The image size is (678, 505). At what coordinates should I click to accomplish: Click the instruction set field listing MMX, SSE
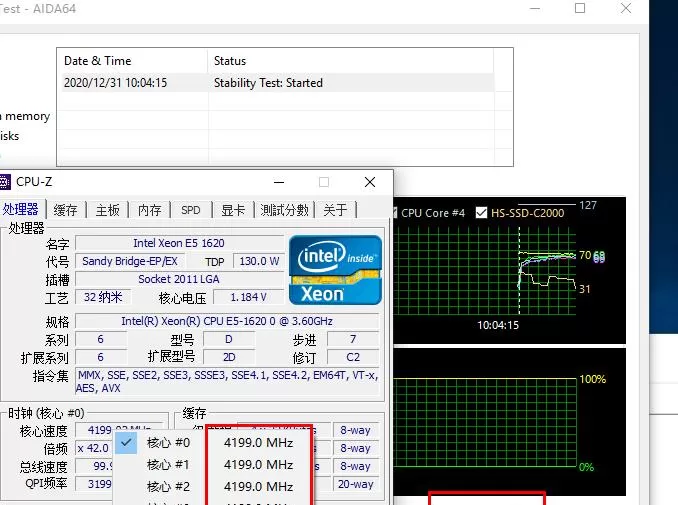pos(227,381)
